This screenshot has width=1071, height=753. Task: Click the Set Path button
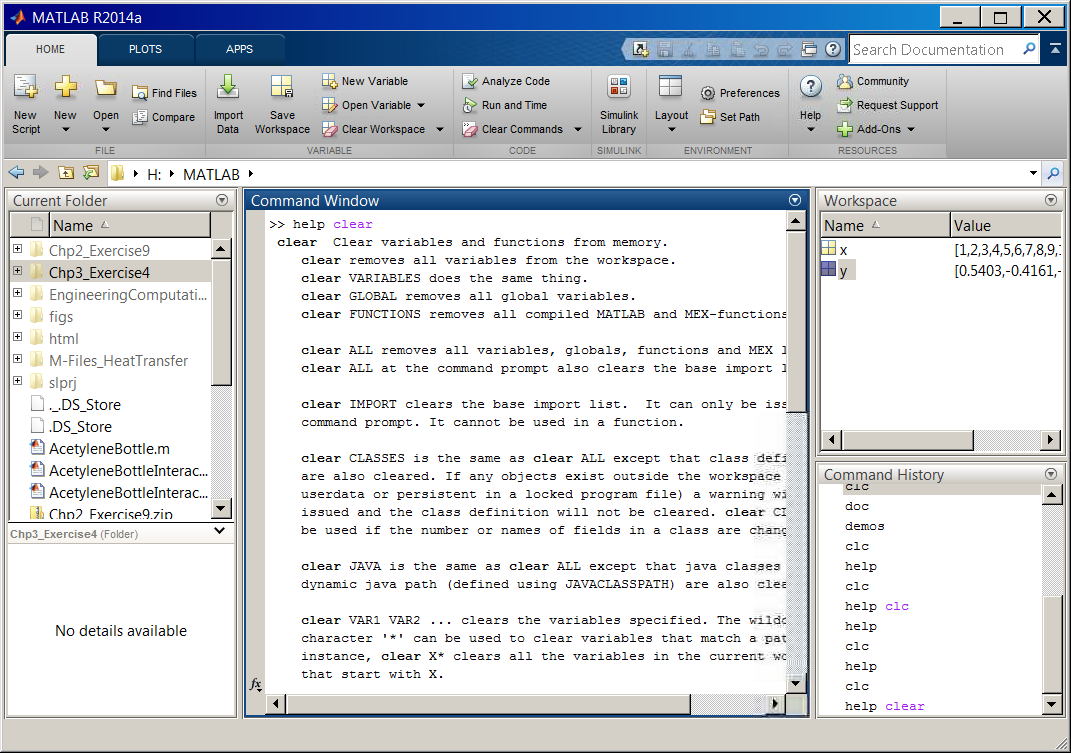coord(730,117)
